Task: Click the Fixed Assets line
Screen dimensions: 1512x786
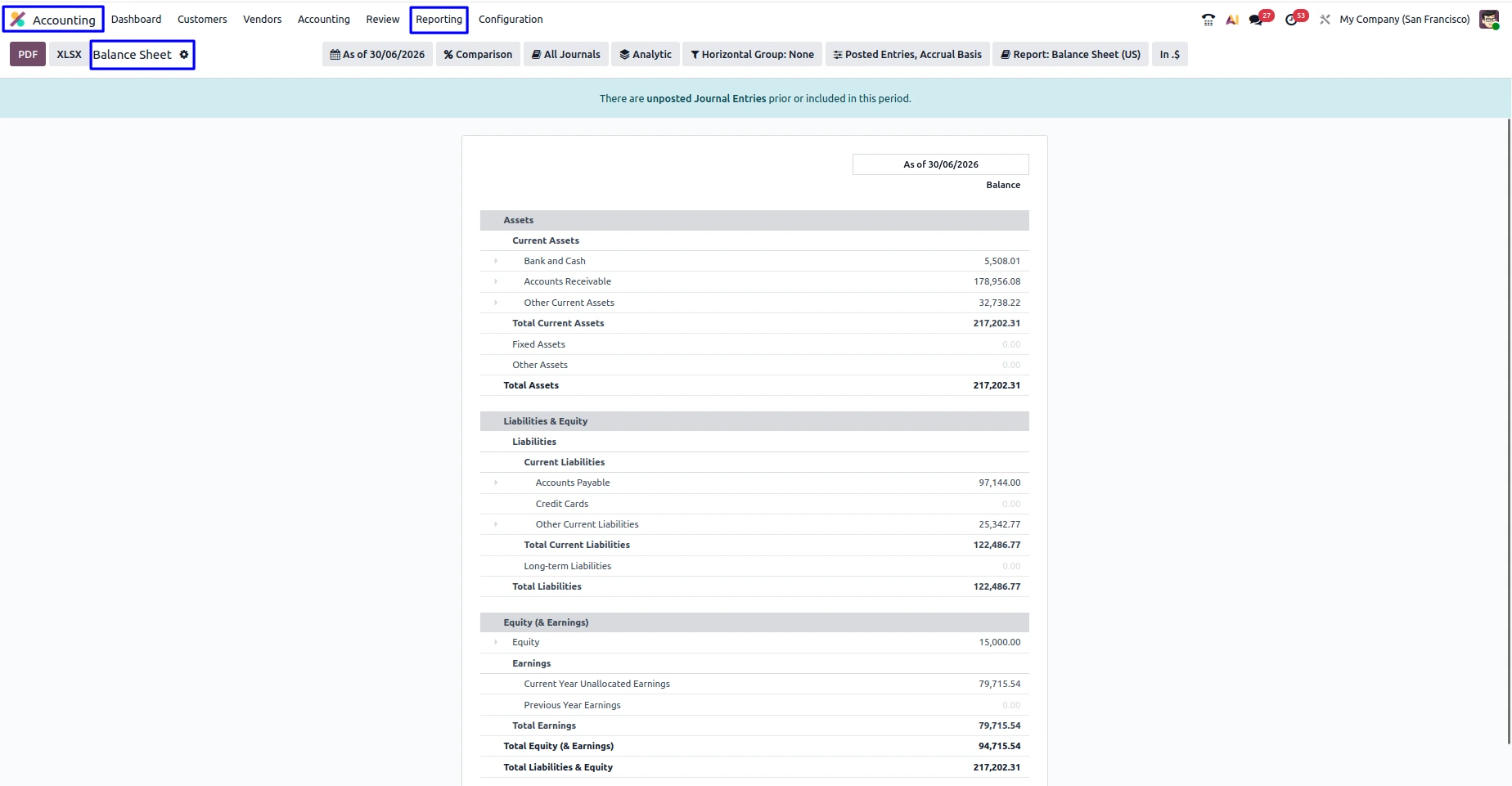Action: [754, 344]
